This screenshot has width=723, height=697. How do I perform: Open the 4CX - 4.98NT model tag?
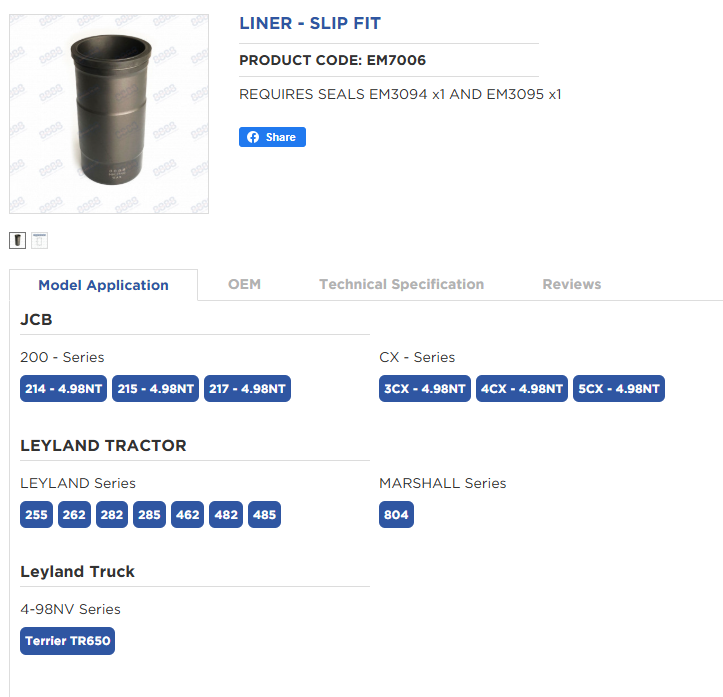[x=522, y=389]
